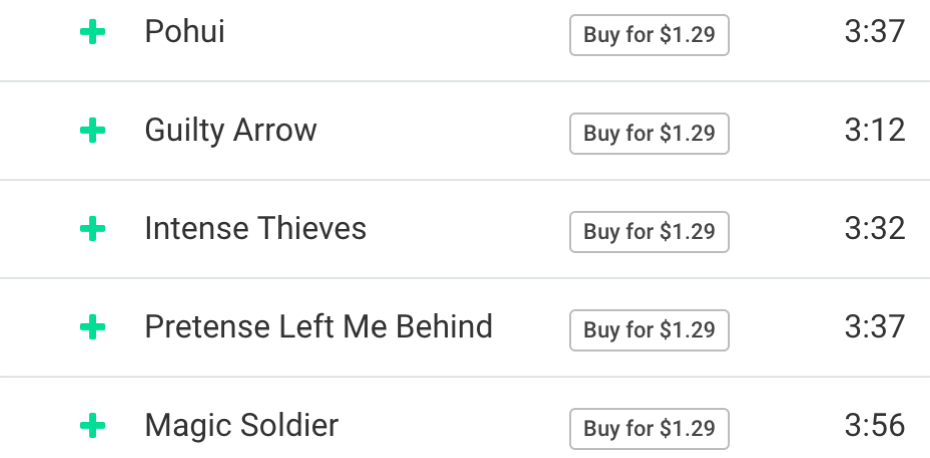The width and height of the screenshot is (930, 458).
Task: Open the Magic Soldier track title
Action: (242, 426)
